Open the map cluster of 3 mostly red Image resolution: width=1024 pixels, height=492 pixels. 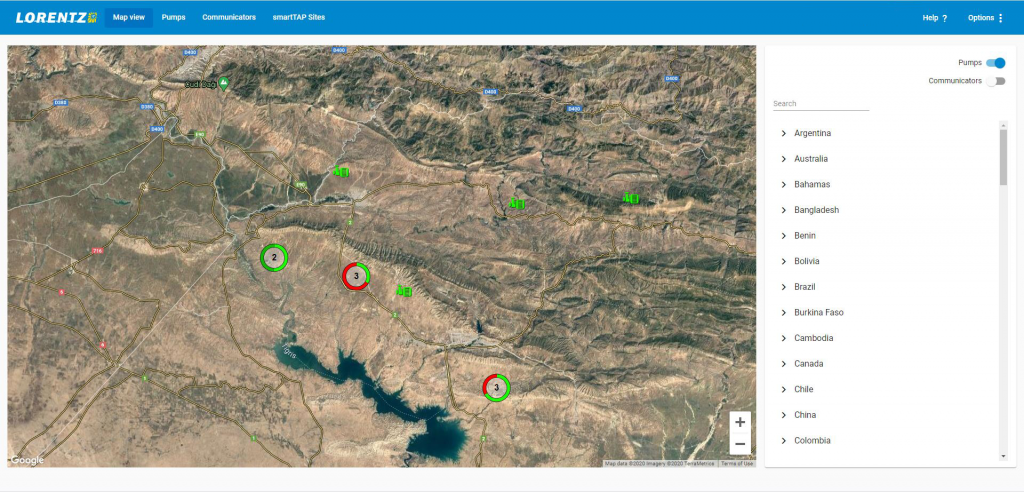pos(356,276)
